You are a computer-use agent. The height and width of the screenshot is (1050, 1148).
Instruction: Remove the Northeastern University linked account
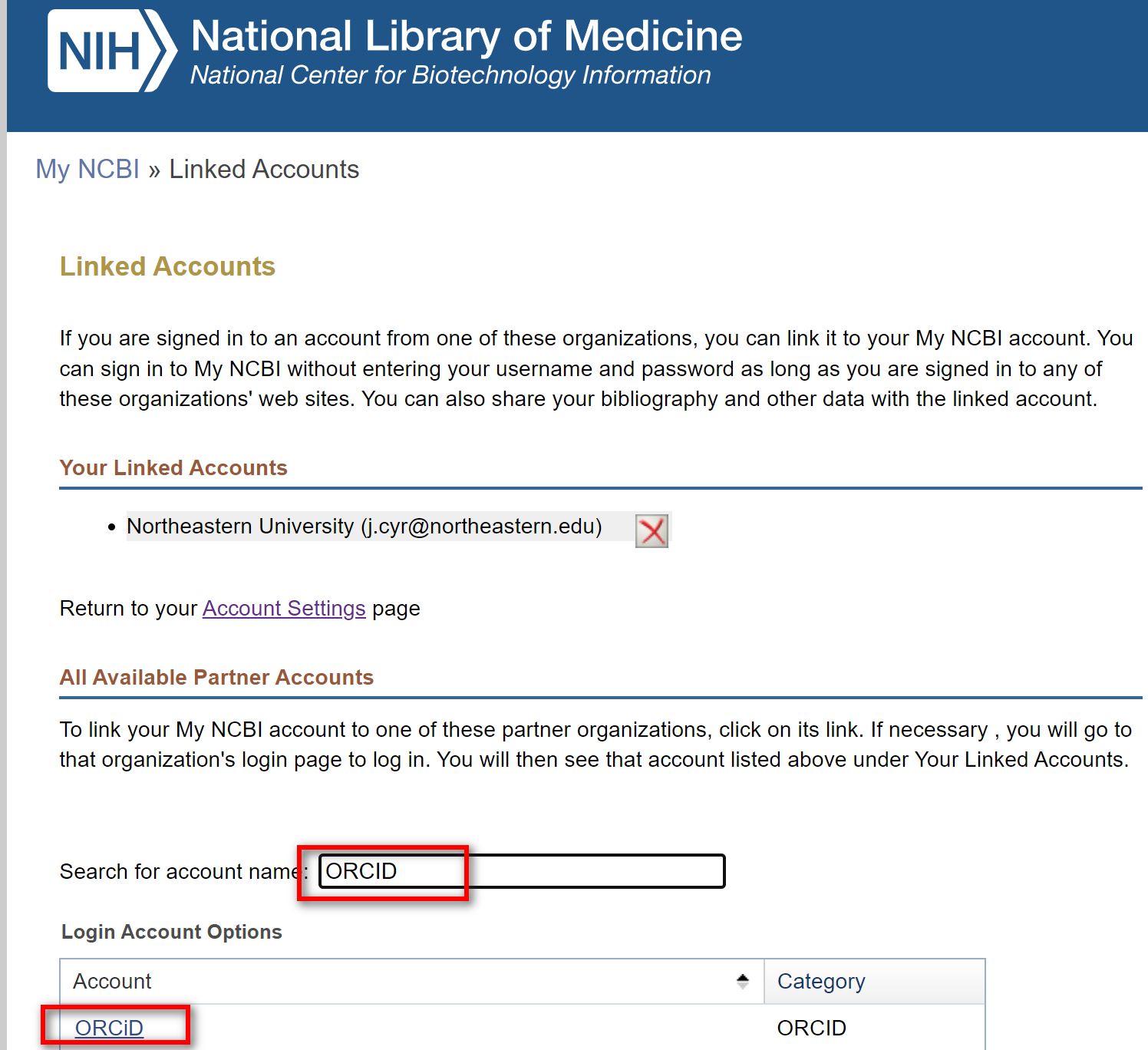pyautogui.click(x=652, y=530)
